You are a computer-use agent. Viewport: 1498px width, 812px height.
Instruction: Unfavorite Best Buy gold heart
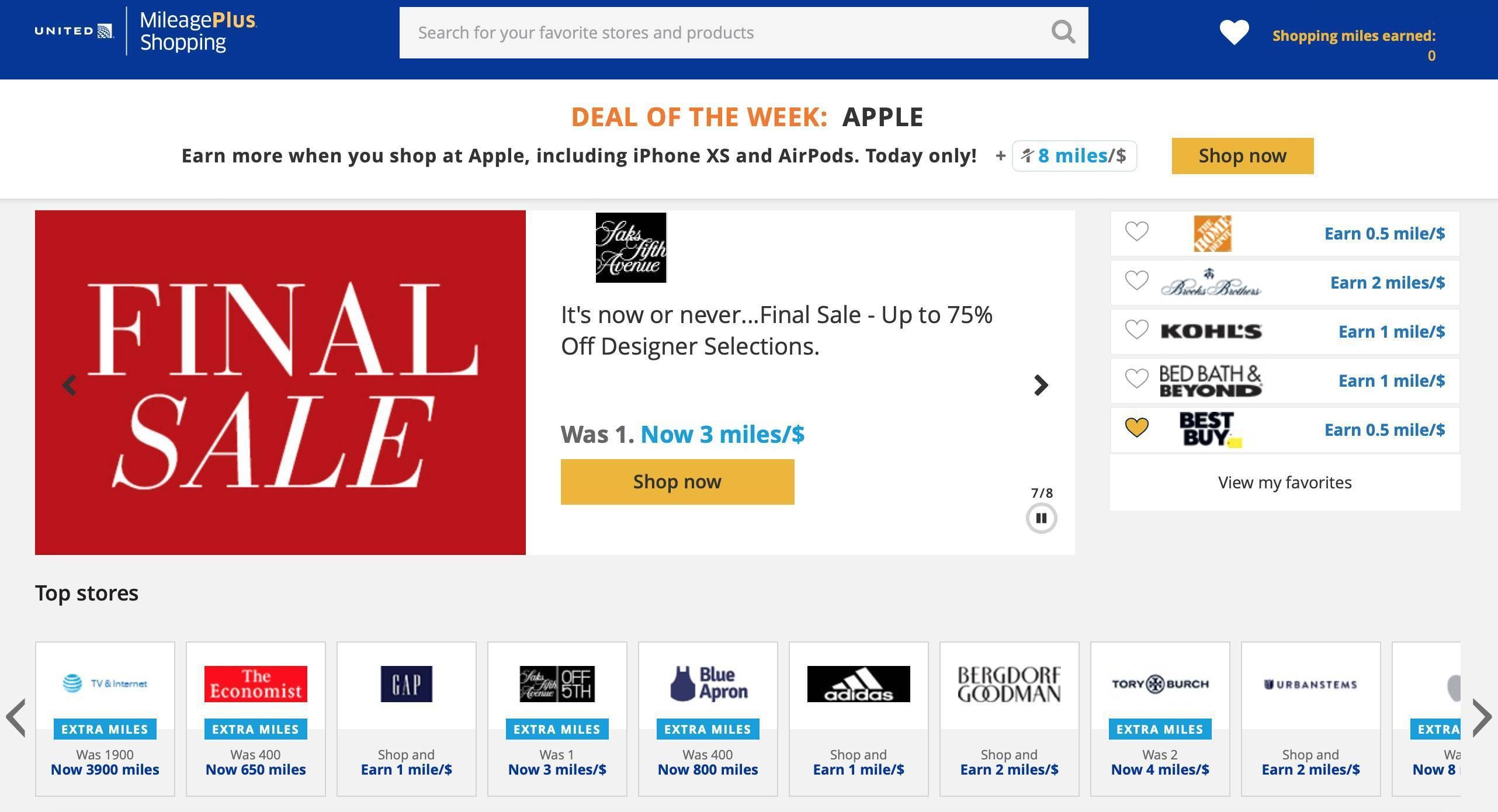[x=1137, y=428]
